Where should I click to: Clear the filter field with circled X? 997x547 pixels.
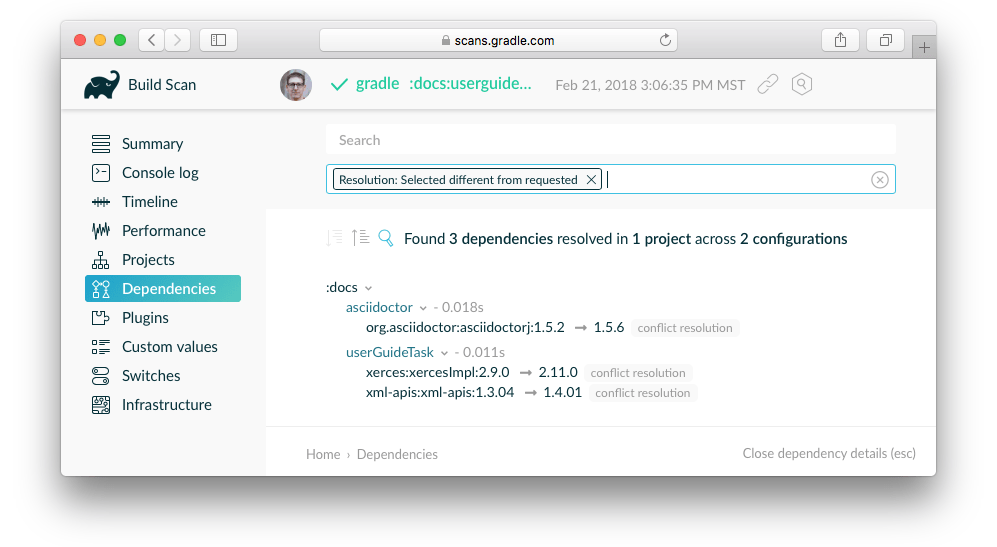click(879, 180)
